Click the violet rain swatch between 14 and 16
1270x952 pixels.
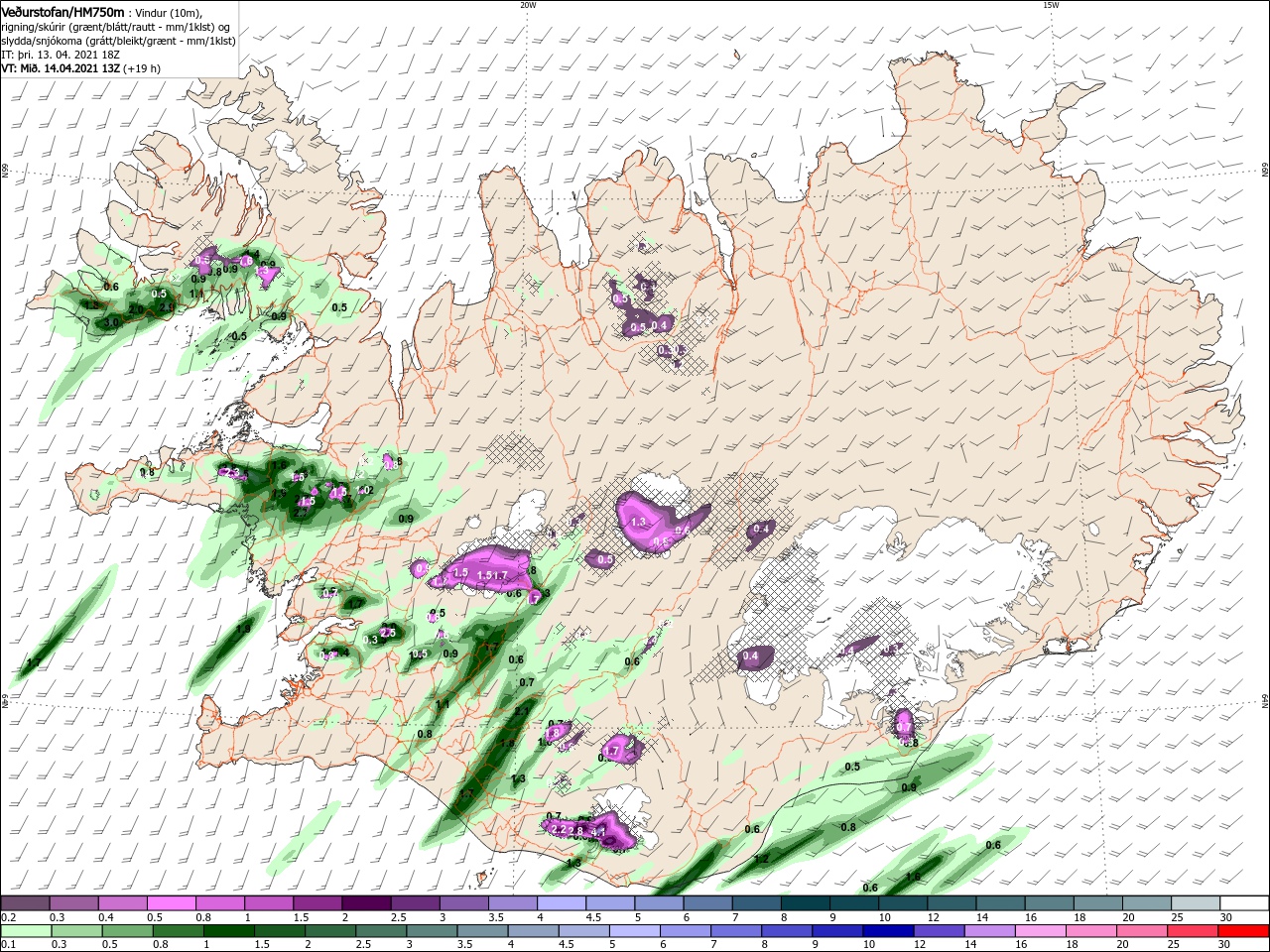989,931
